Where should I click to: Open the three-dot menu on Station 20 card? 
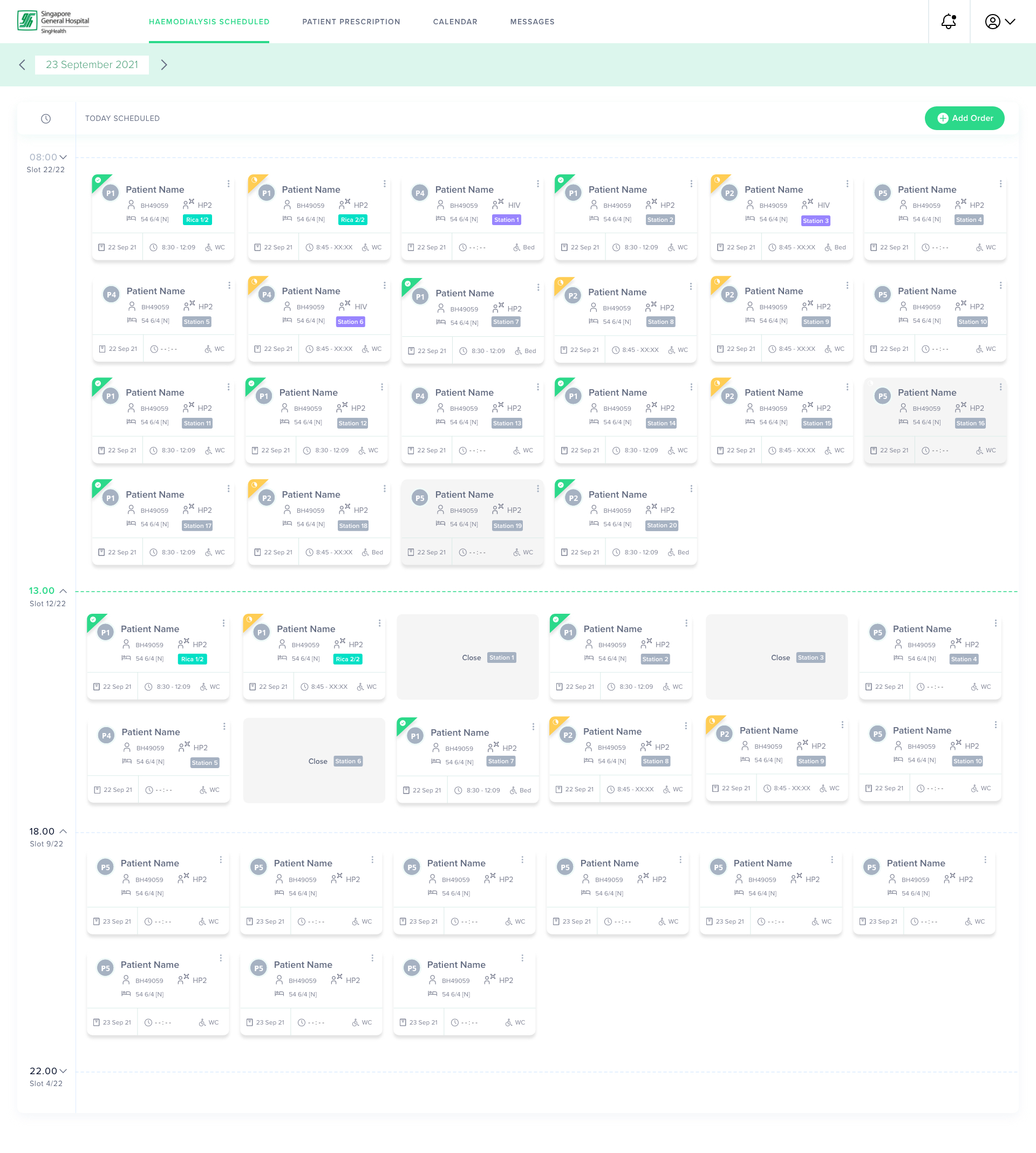point(691,489)
